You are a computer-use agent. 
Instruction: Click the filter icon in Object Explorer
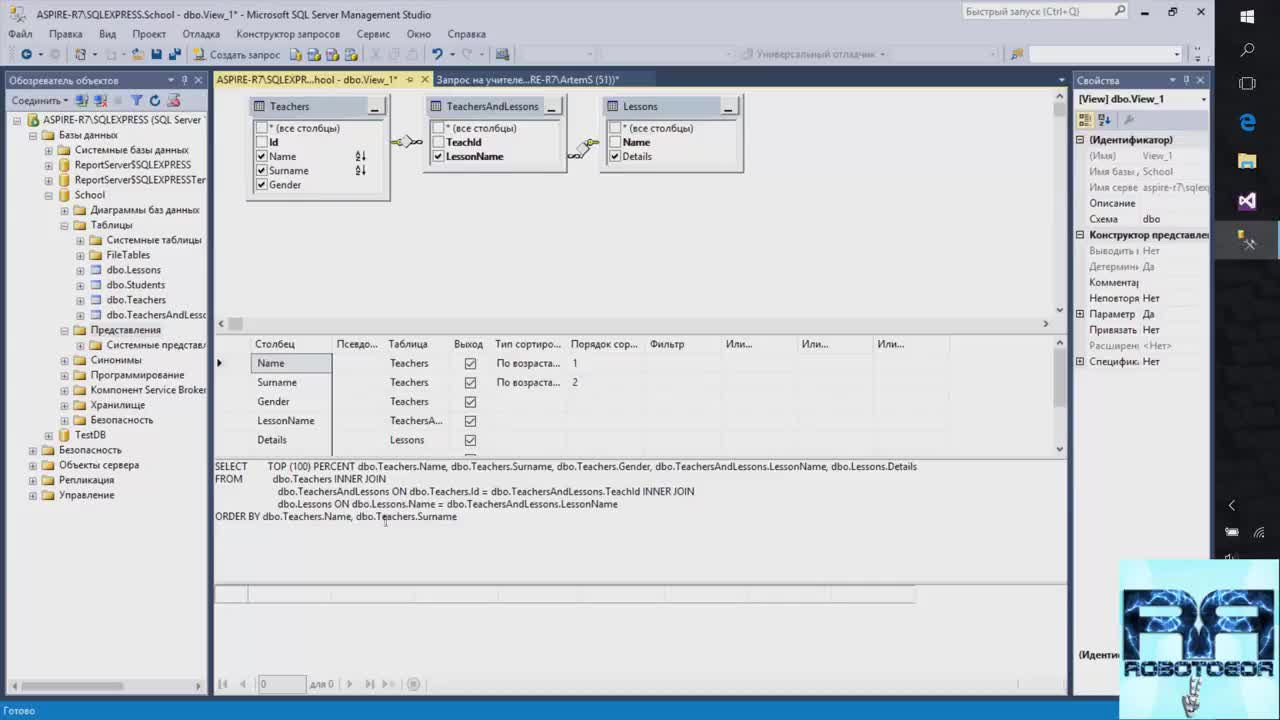click(137, 100)
